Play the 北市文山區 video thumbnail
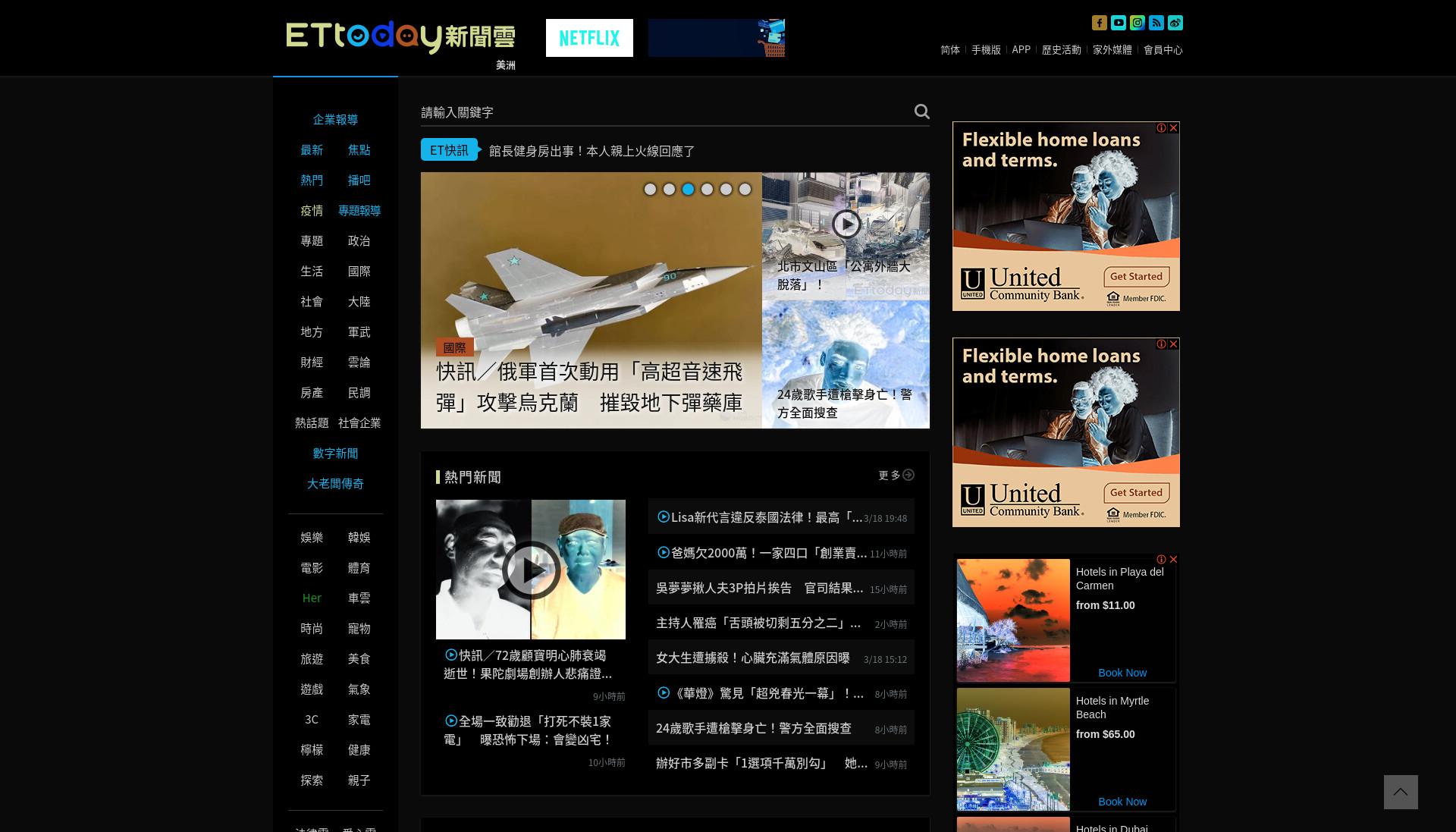 [x=846, y=224]
